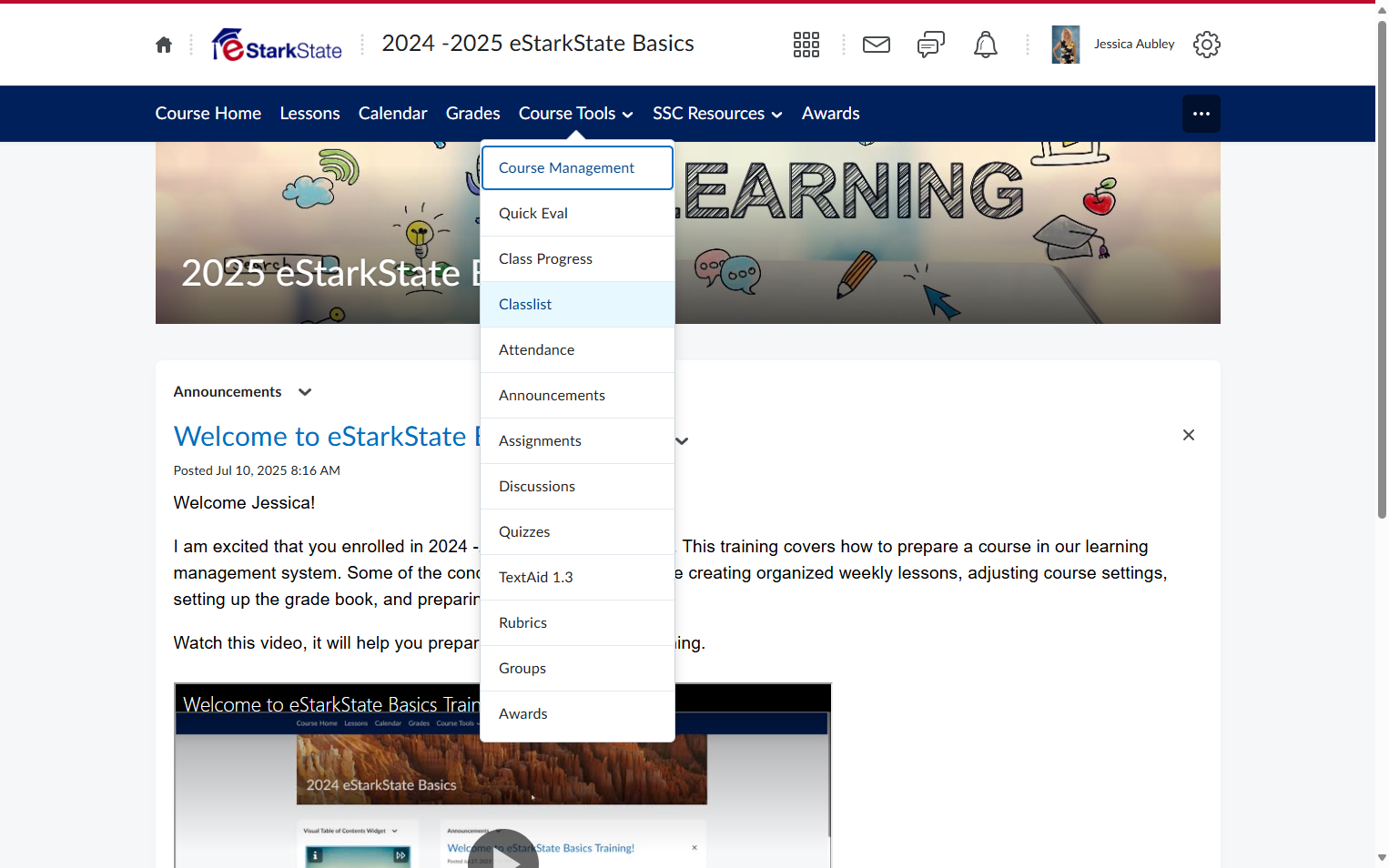Open the Jessica Aubley user menu
1389x868 pixels.
coord(1134,44)
